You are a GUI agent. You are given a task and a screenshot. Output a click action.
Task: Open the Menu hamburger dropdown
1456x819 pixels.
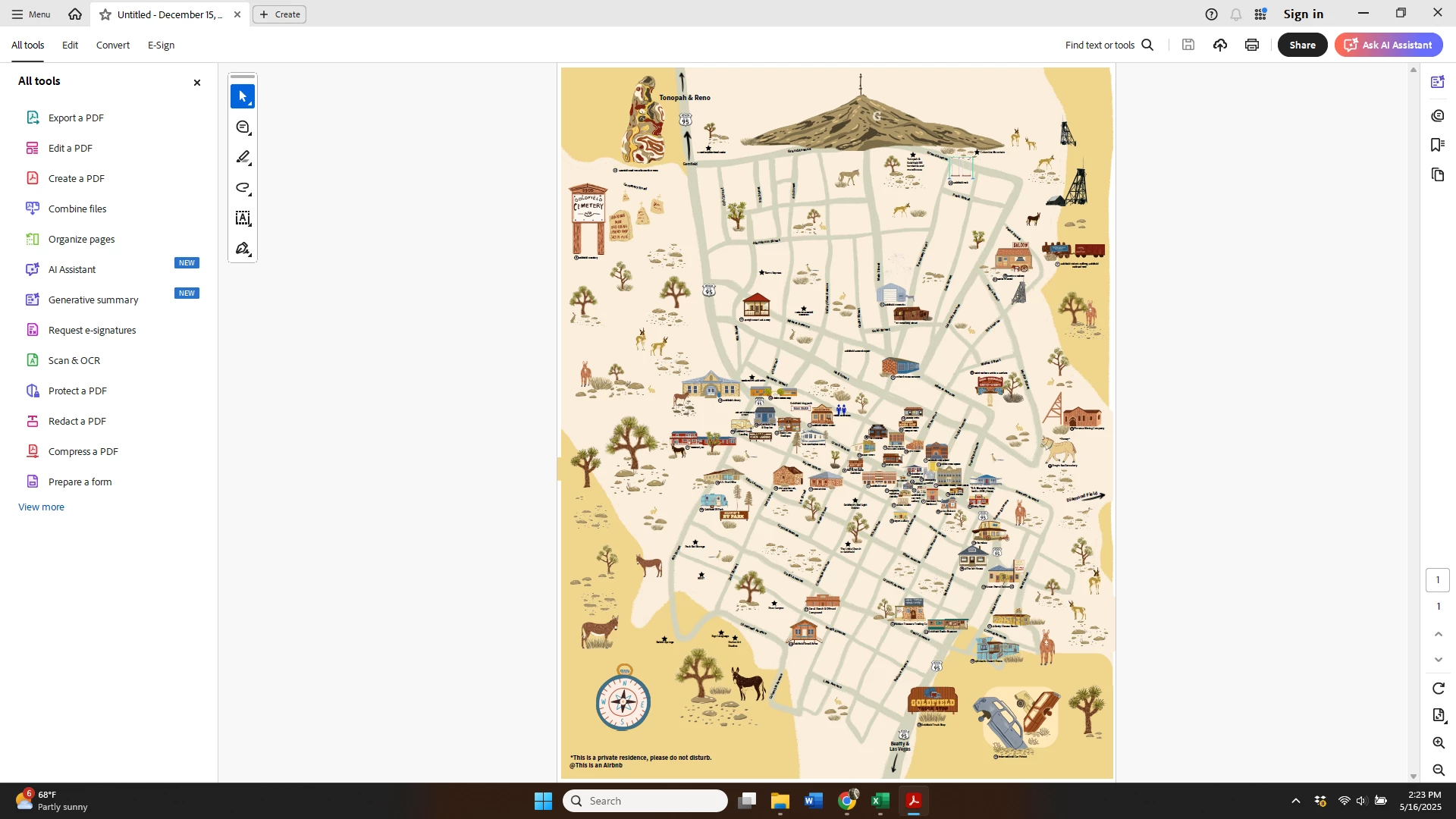[30, 14]
